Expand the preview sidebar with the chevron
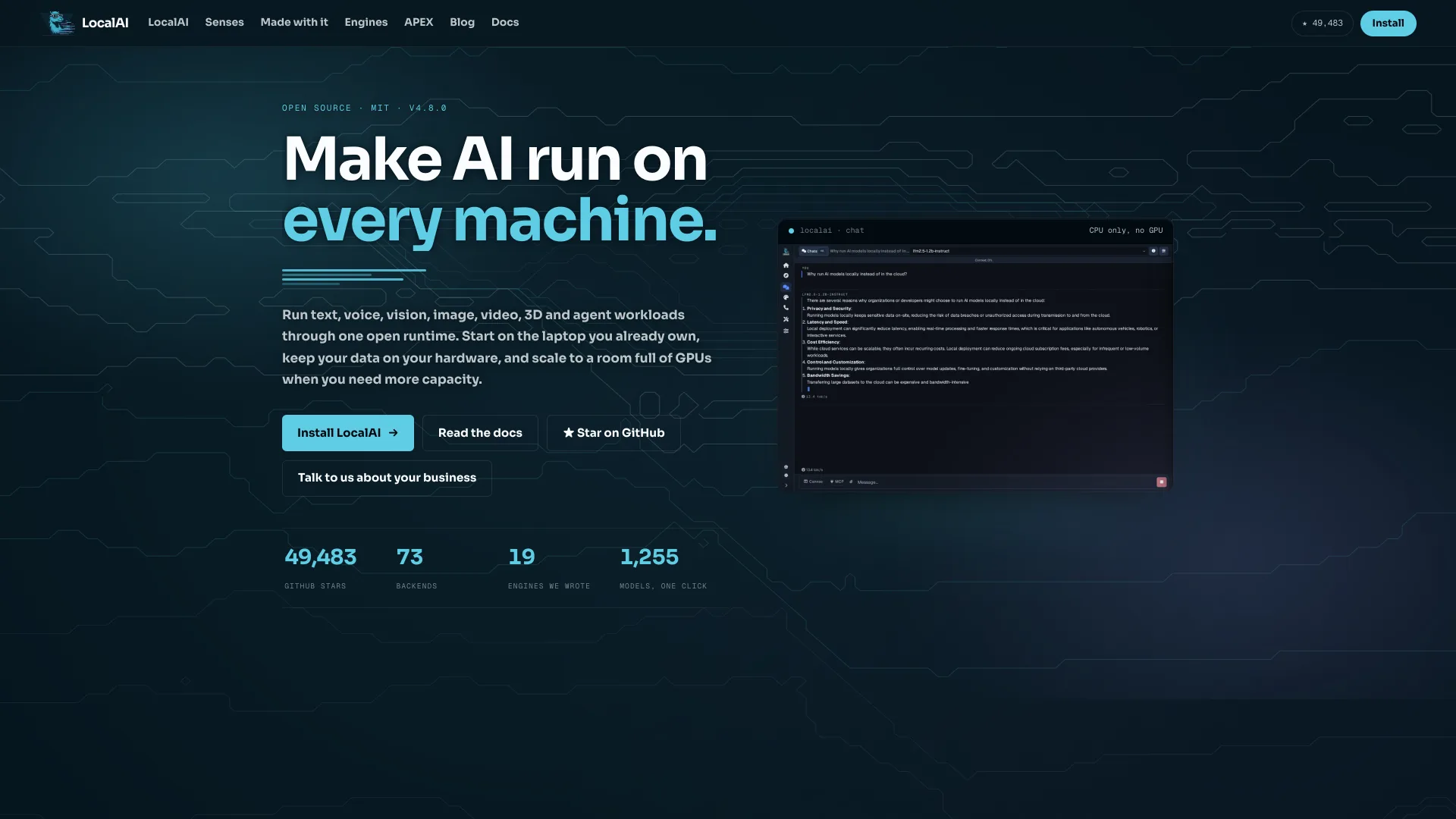Screen dimensions: 1456x819 click(x=786, y=485)
